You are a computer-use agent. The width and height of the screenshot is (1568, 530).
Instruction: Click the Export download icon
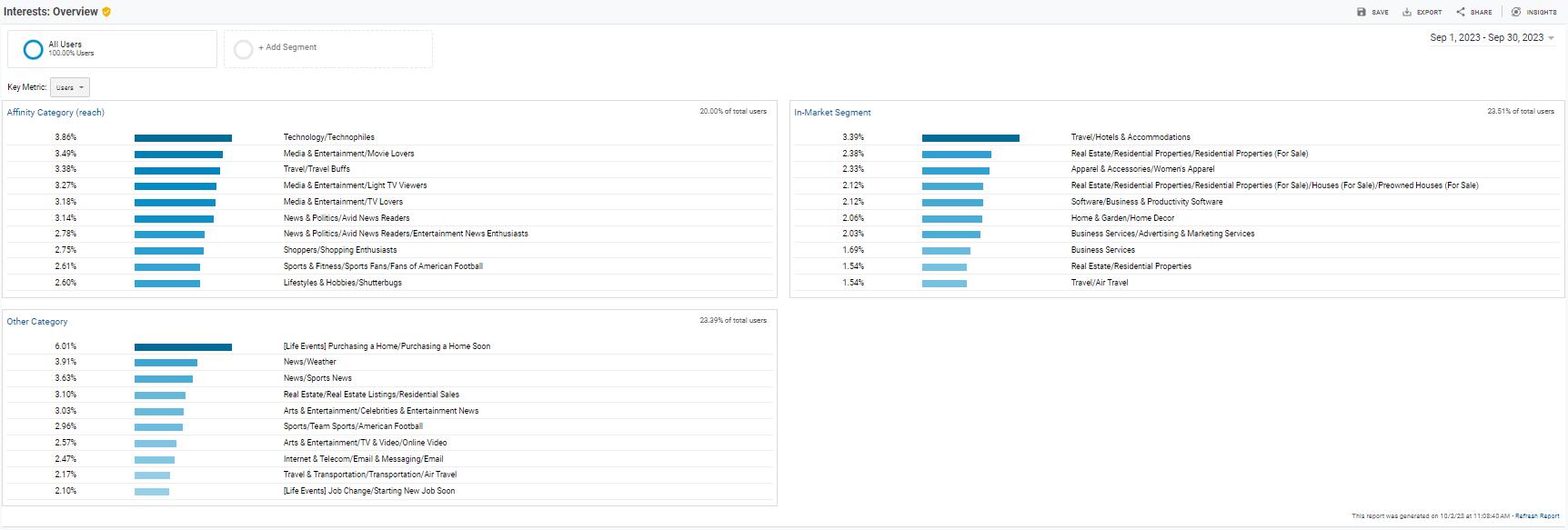[x=1407, y=12]
